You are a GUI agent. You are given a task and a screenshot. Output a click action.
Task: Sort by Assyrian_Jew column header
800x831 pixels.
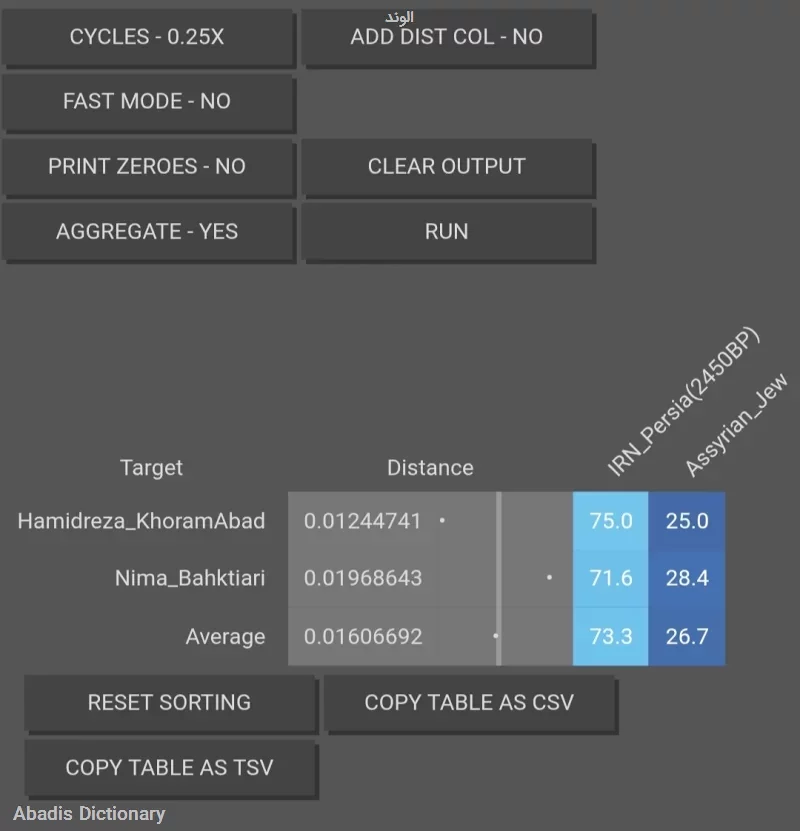pos(736,425)
